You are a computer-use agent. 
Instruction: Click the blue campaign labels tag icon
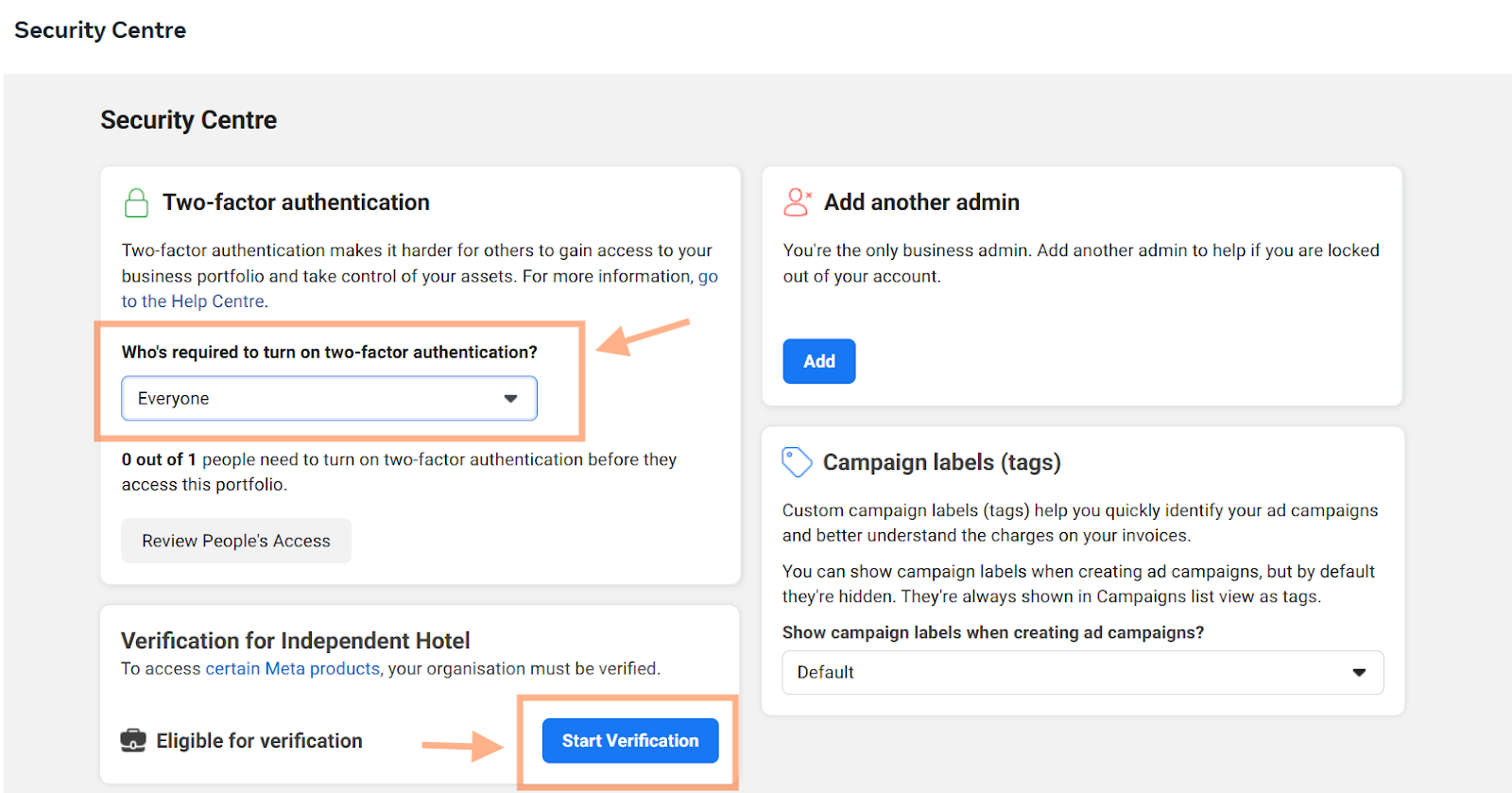(797, 462)
